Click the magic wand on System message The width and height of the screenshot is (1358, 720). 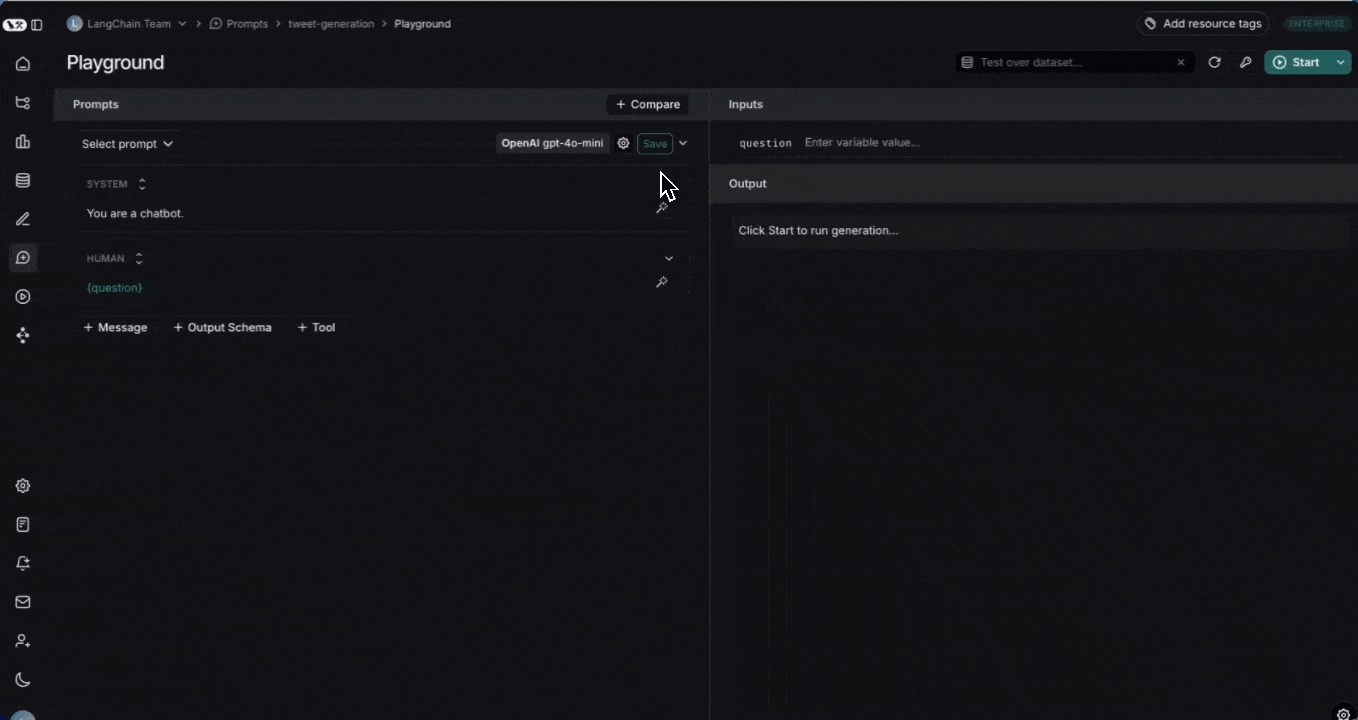coord(661,208)
